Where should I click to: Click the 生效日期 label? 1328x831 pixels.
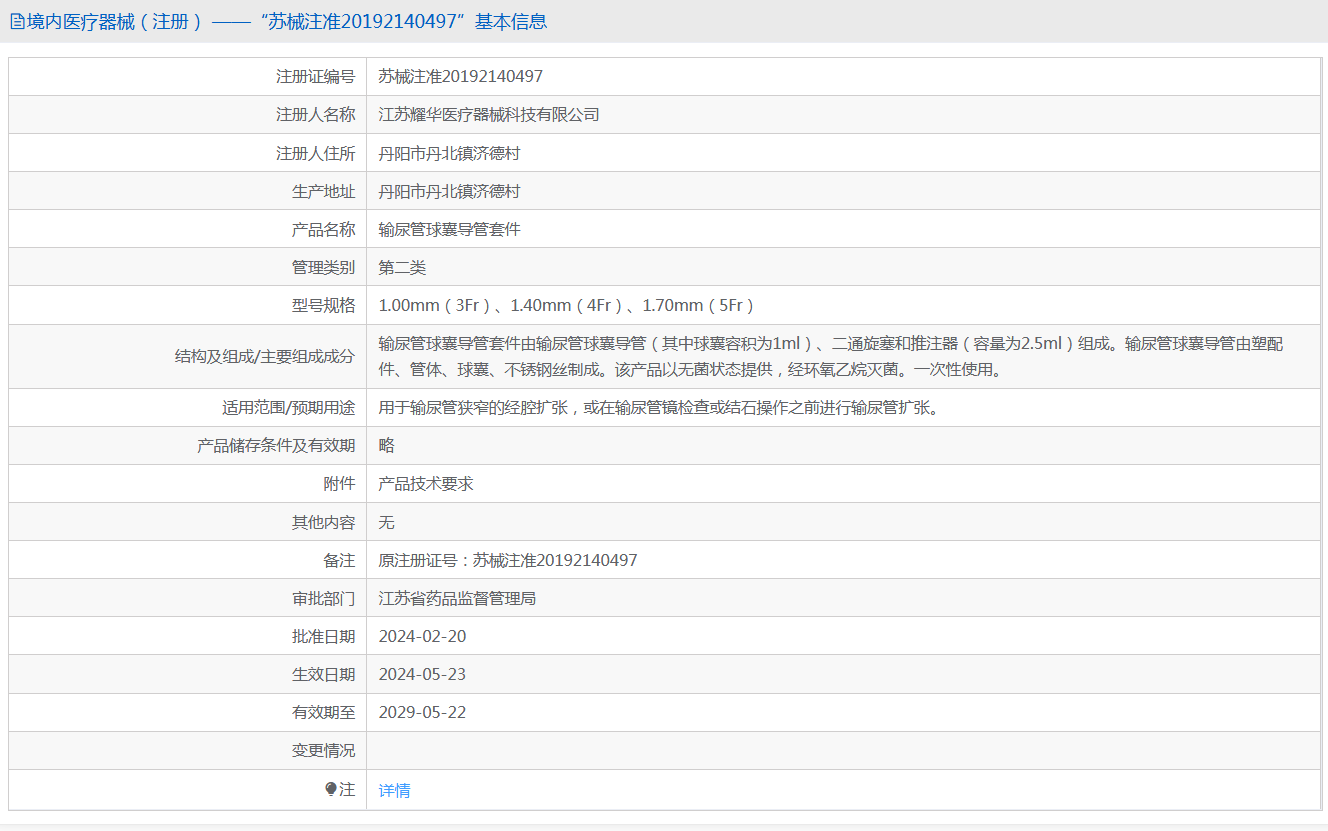coord(324,674)
